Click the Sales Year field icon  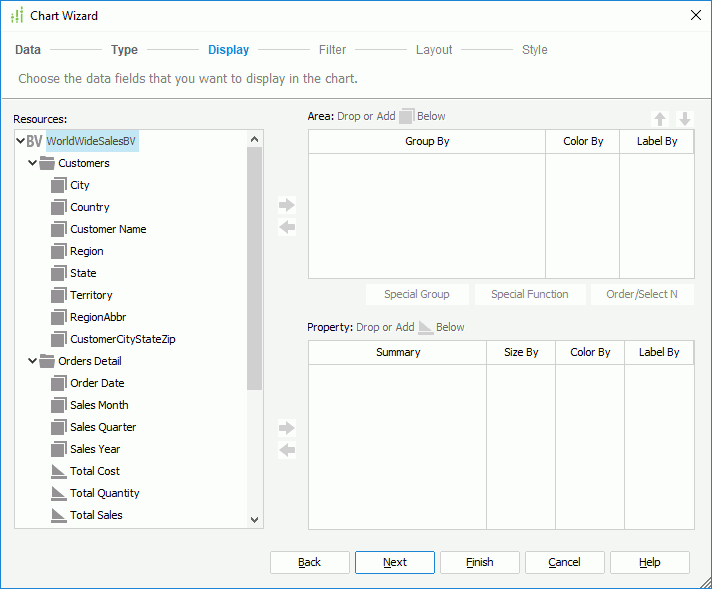point(59,449)
